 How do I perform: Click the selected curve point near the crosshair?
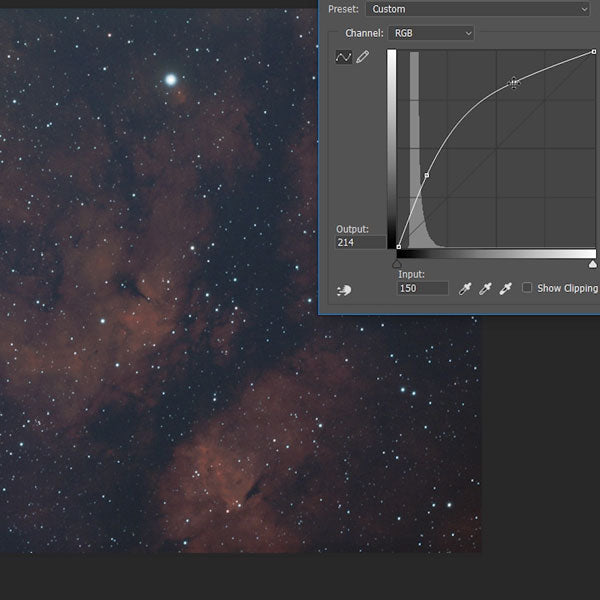pyautogui.click(x=514, y=84)
